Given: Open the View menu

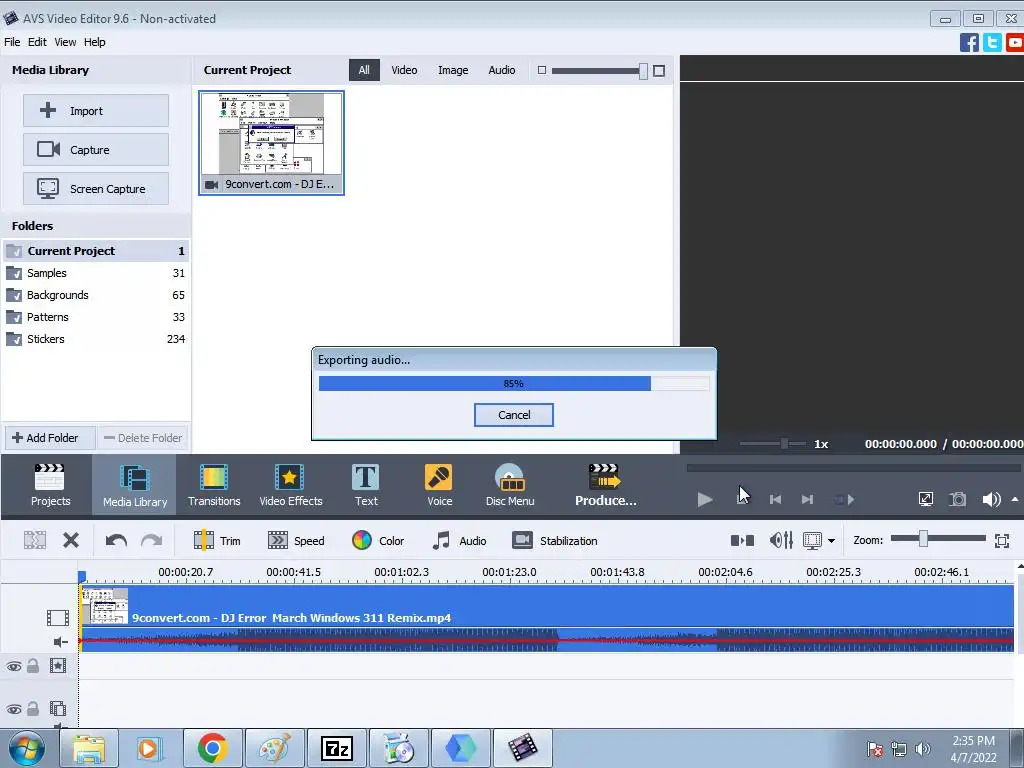Looking at the screenshot, I should click(65, 42).
